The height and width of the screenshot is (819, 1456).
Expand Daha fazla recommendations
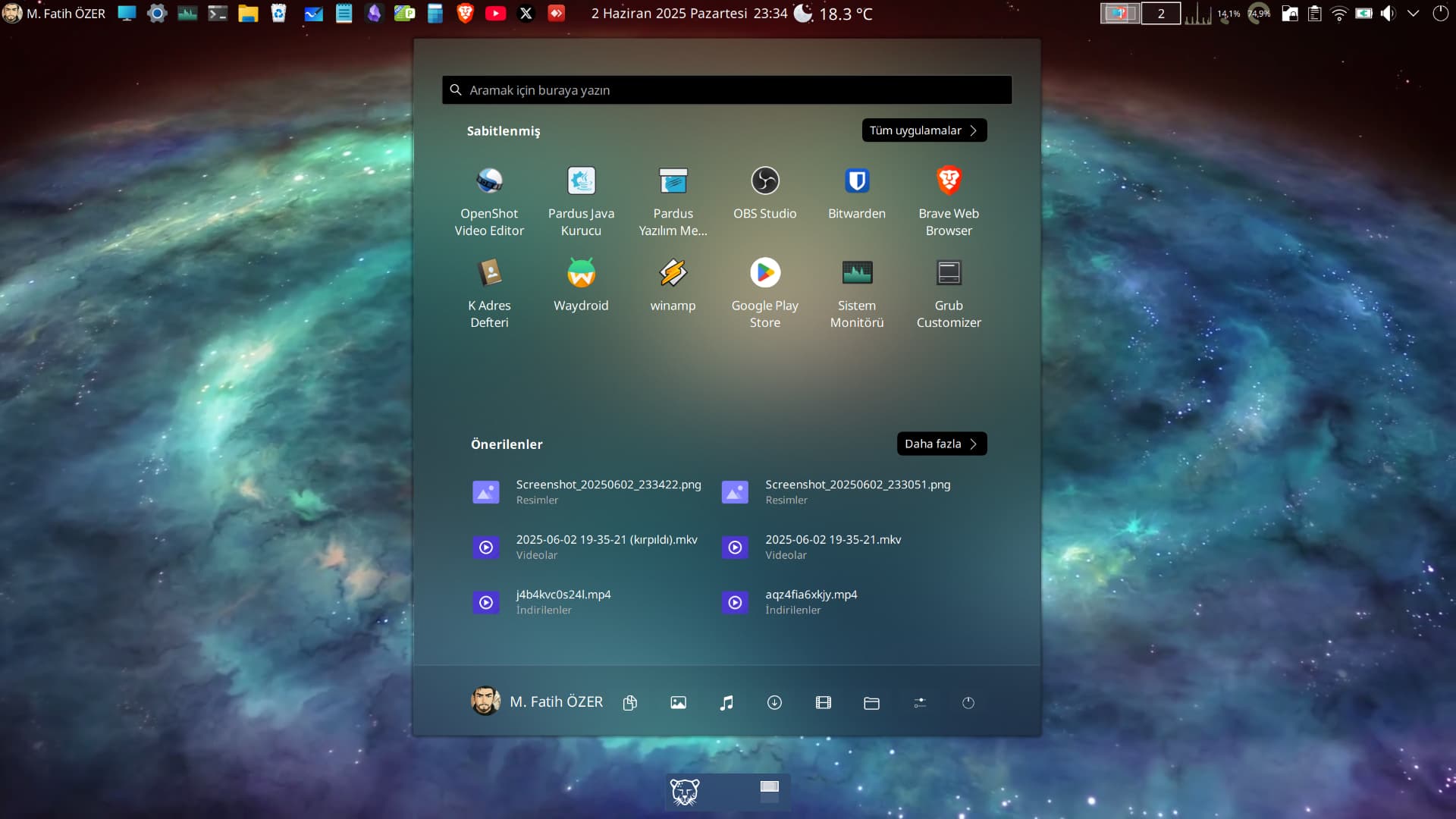[941, 444]
